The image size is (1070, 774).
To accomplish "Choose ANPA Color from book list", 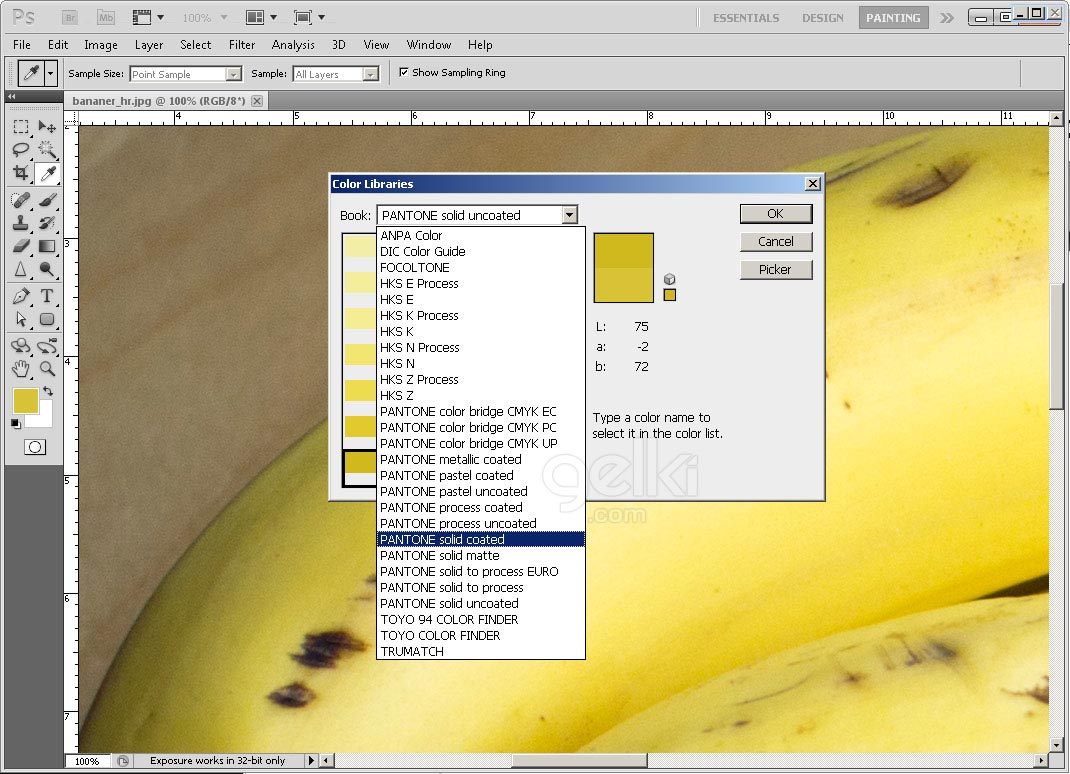I will pos(481,235).
